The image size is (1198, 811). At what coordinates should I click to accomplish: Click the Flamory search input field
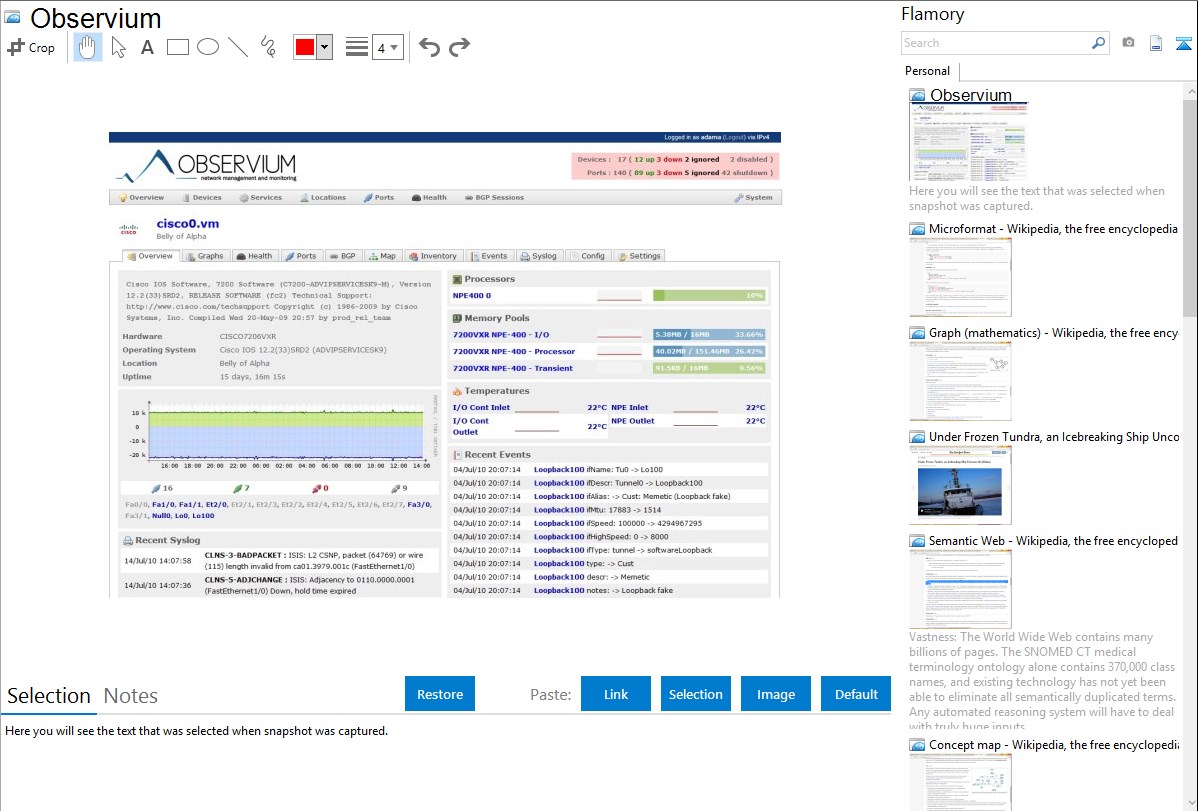pos(994,43)
